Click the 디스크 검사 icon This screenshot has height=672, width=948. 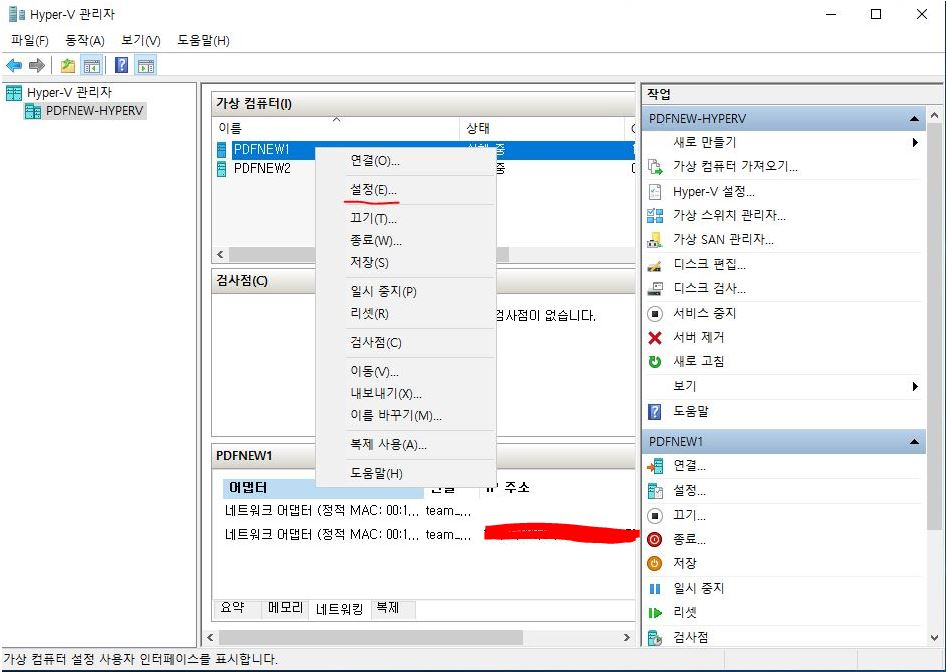click(655, 289)
